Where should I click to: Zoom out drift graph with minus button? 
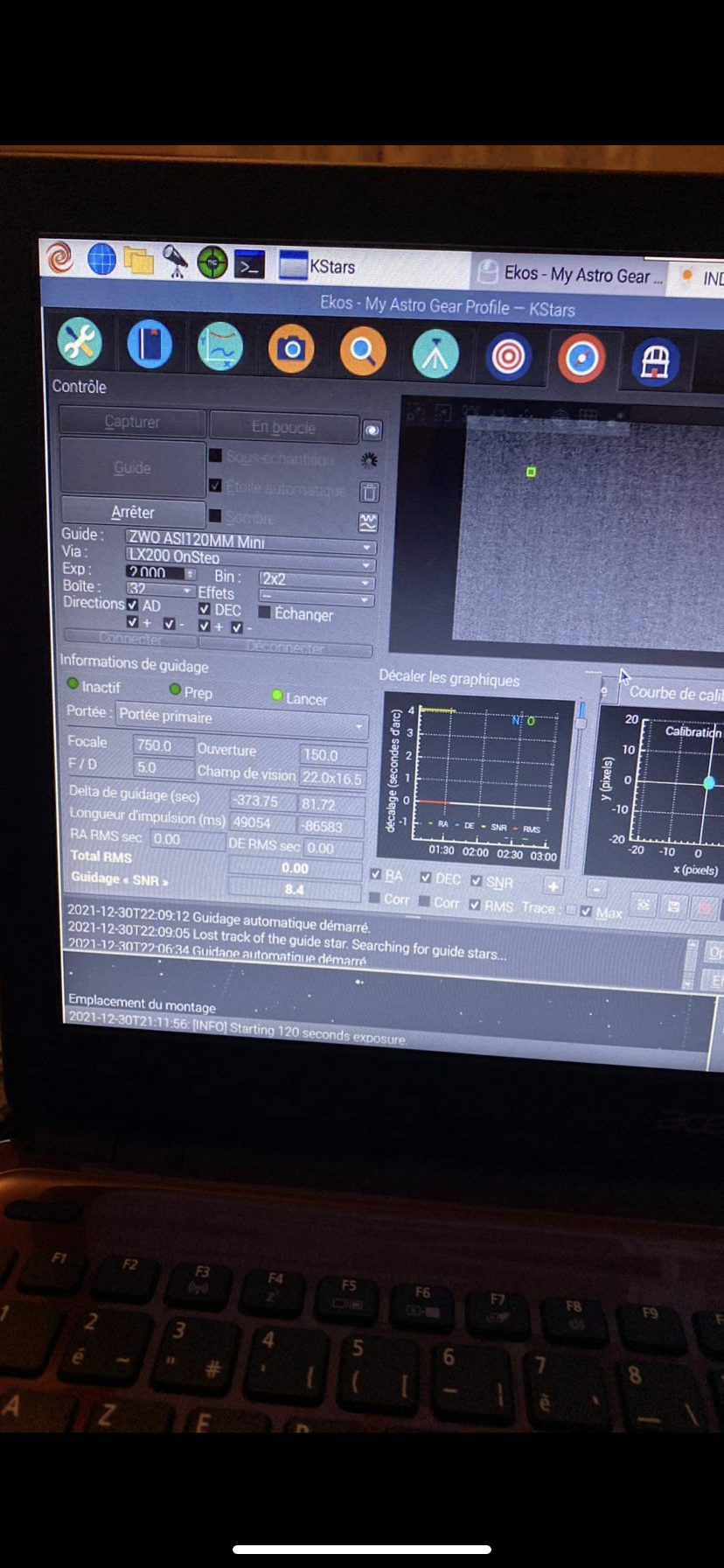(x=596, y=888)
